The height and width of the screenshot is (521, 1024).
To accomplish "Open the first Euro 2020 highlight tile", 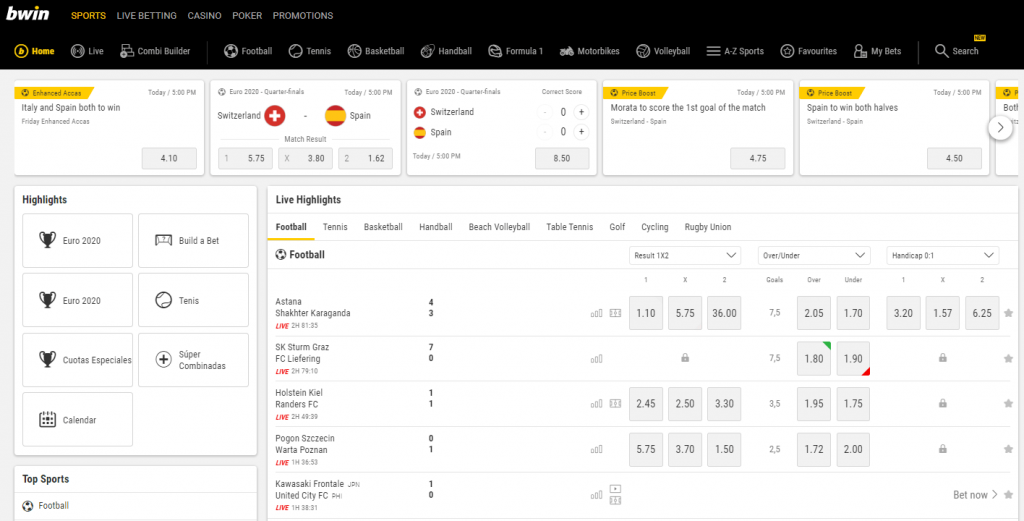I will click(x=78, y=241).
